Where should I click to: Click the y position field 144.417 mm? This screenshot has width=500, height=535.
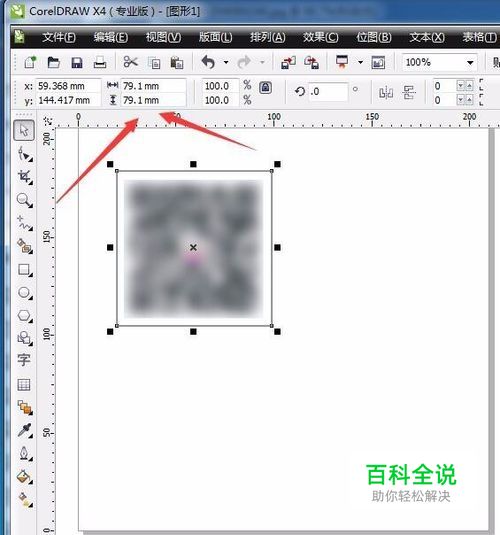click(68, 100)
